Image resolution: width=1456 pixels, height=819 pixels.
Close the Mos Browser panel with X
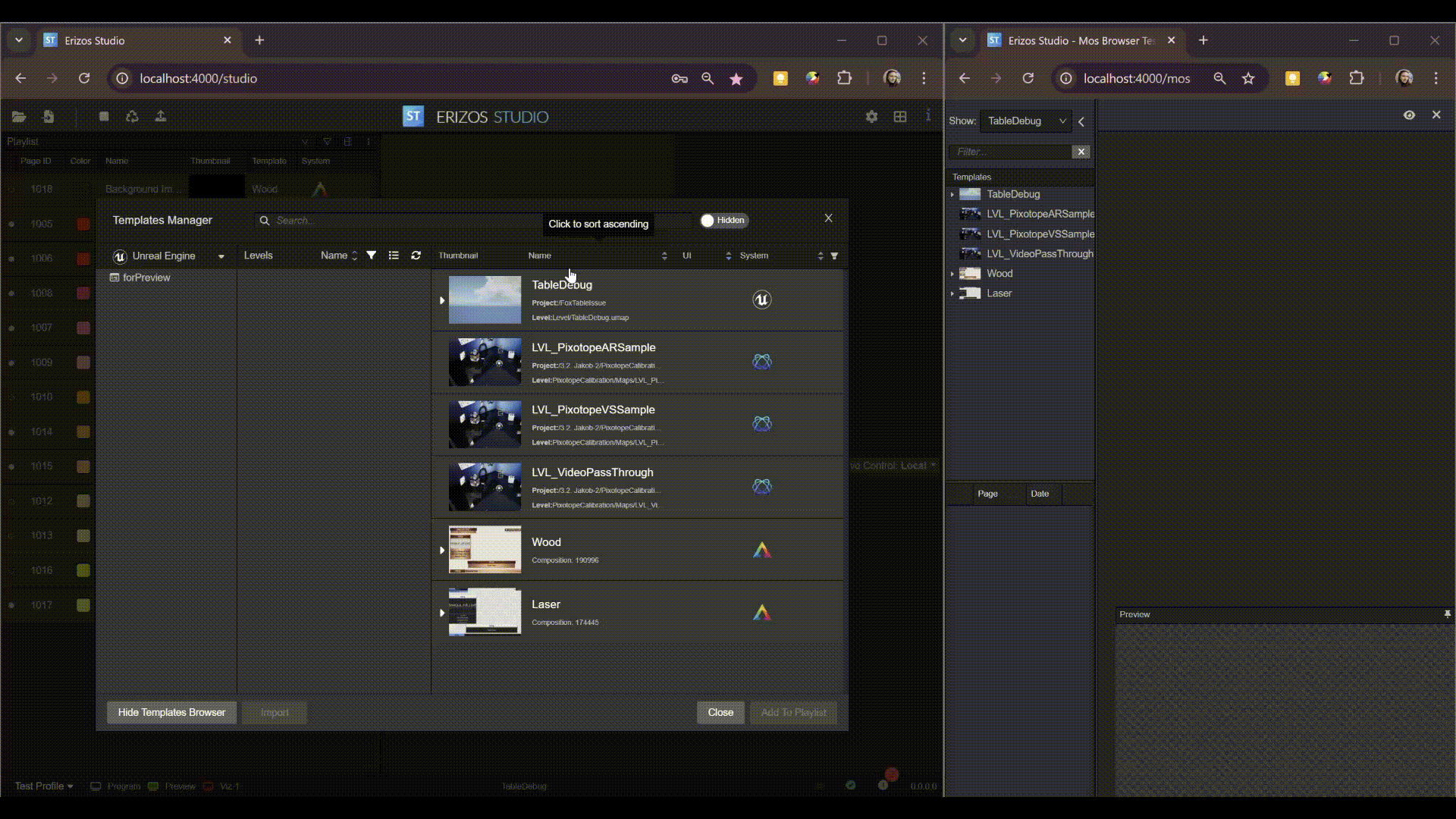tap(1436, 115)
